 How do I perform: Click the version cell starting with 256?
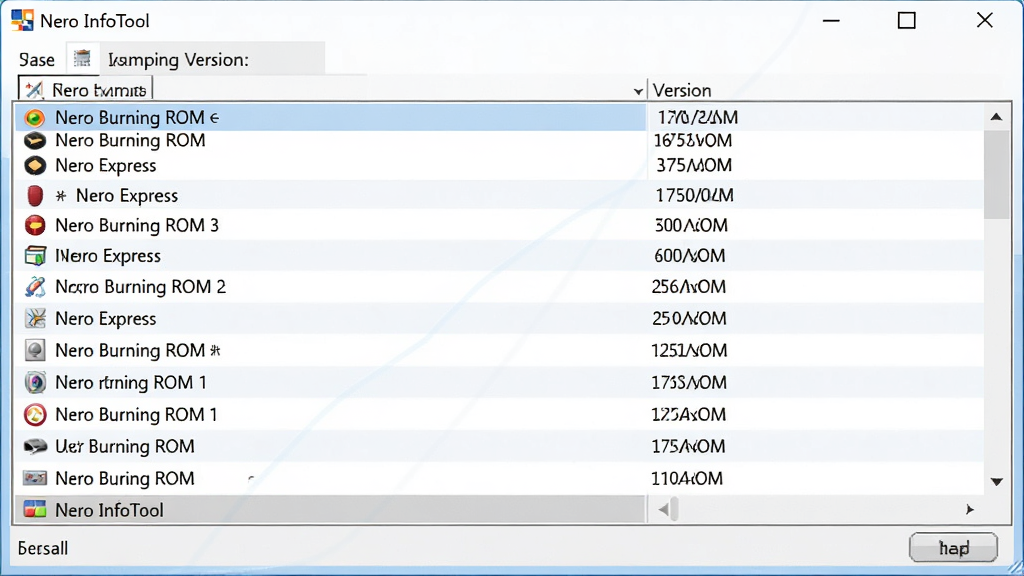tap(688, 287)
